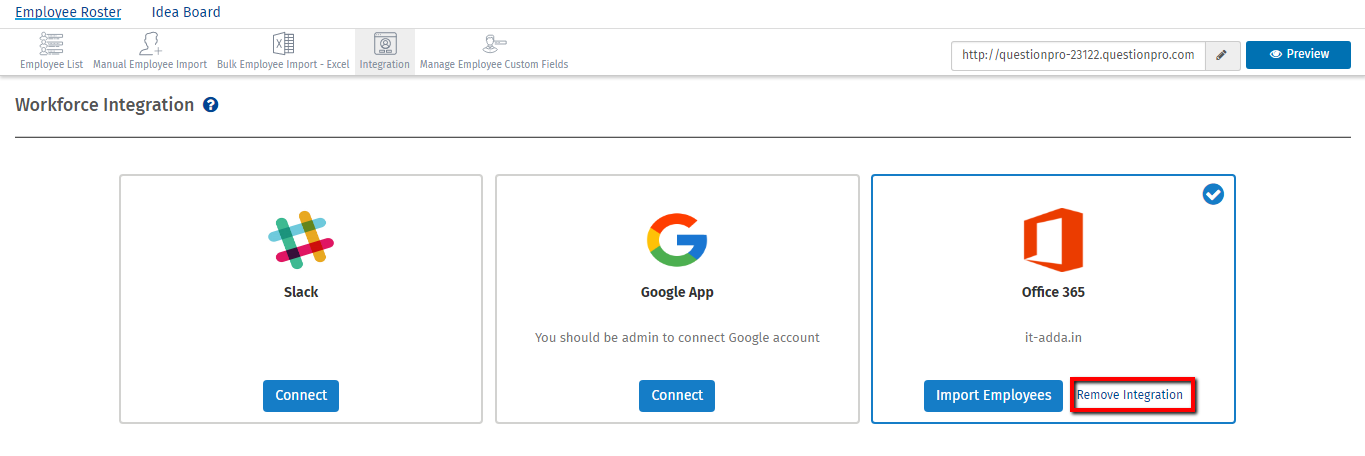Click the Workforce Integration help icon
1365x456 pixels.
point(211,105)
